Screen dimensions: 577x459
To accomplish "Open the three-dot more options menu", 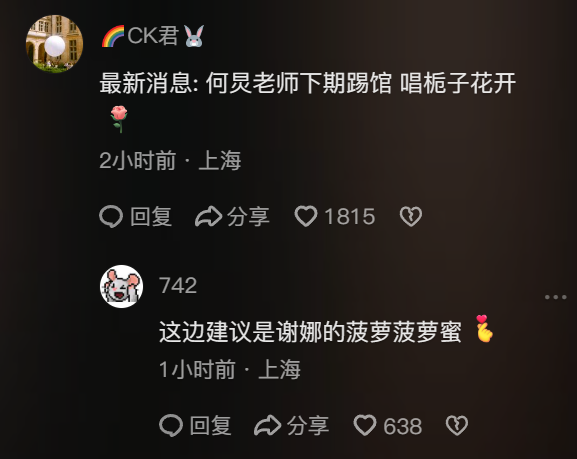I will click(x=556, y=297).
